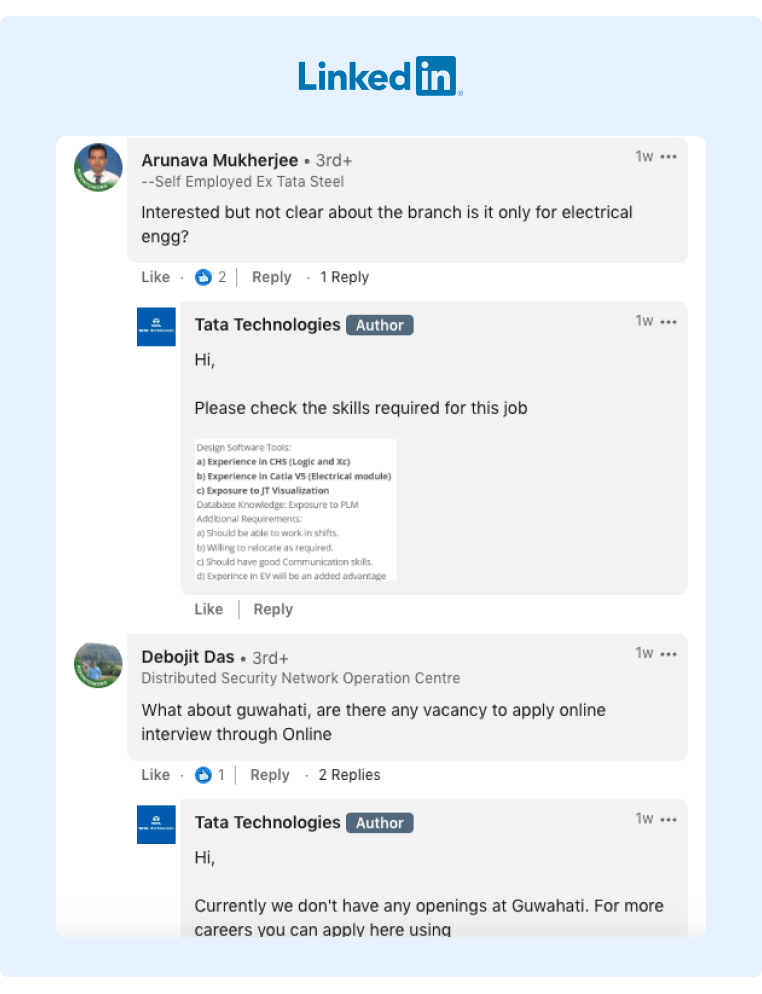Image resolution: width=762 pixels, height=994 pixels.
Task: Open Arunava Mukherjee's profile picture
Action: tap(98, 165)
